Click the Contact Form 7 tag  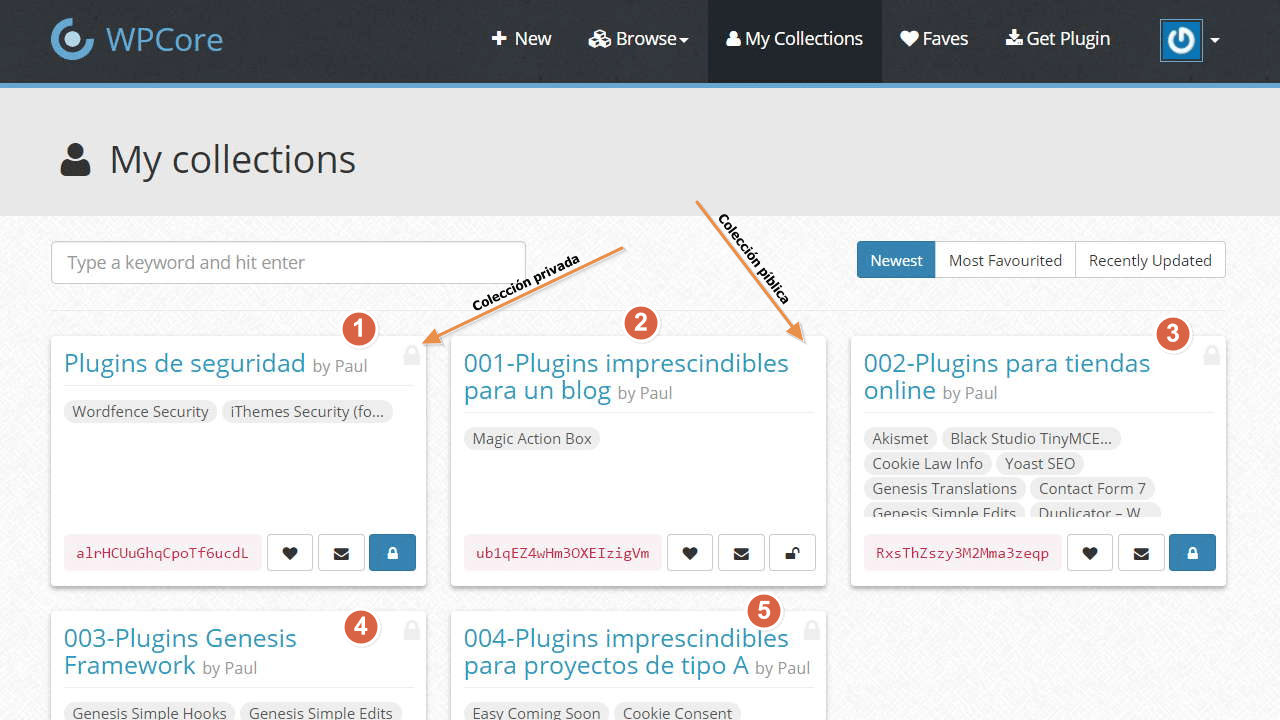[x=1092, y=489]
